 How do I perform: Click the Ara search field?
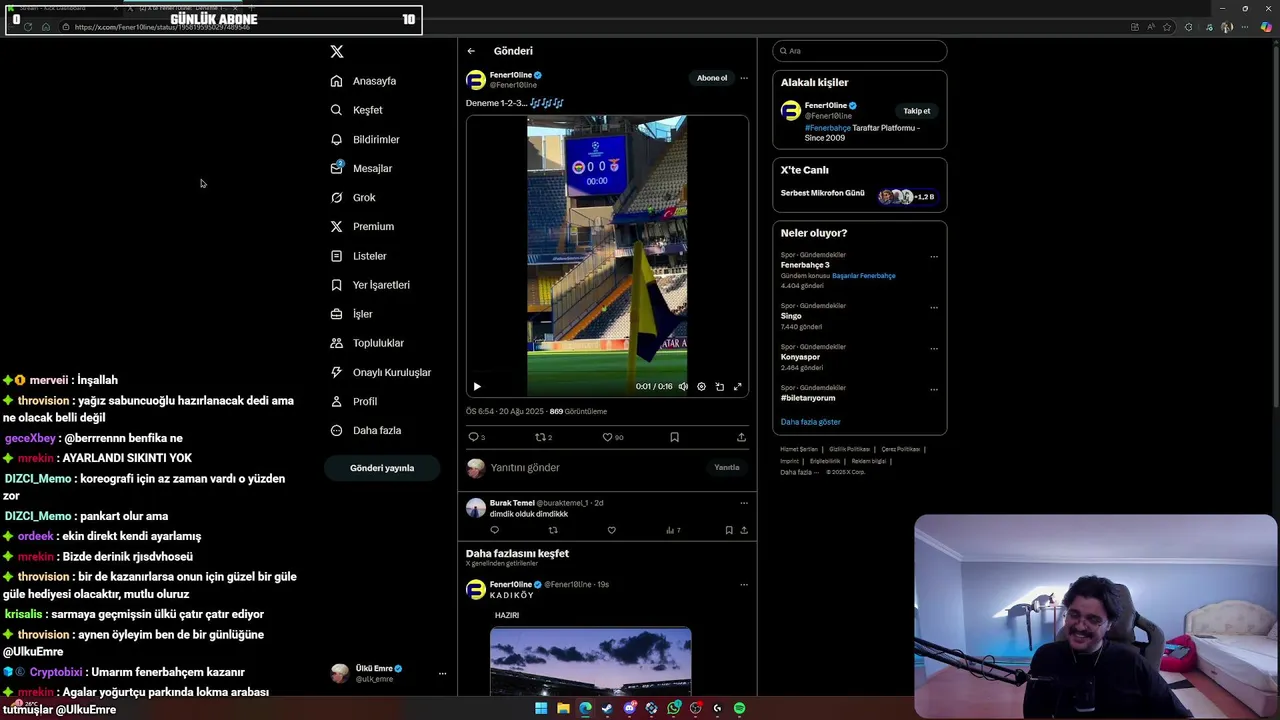860,51
